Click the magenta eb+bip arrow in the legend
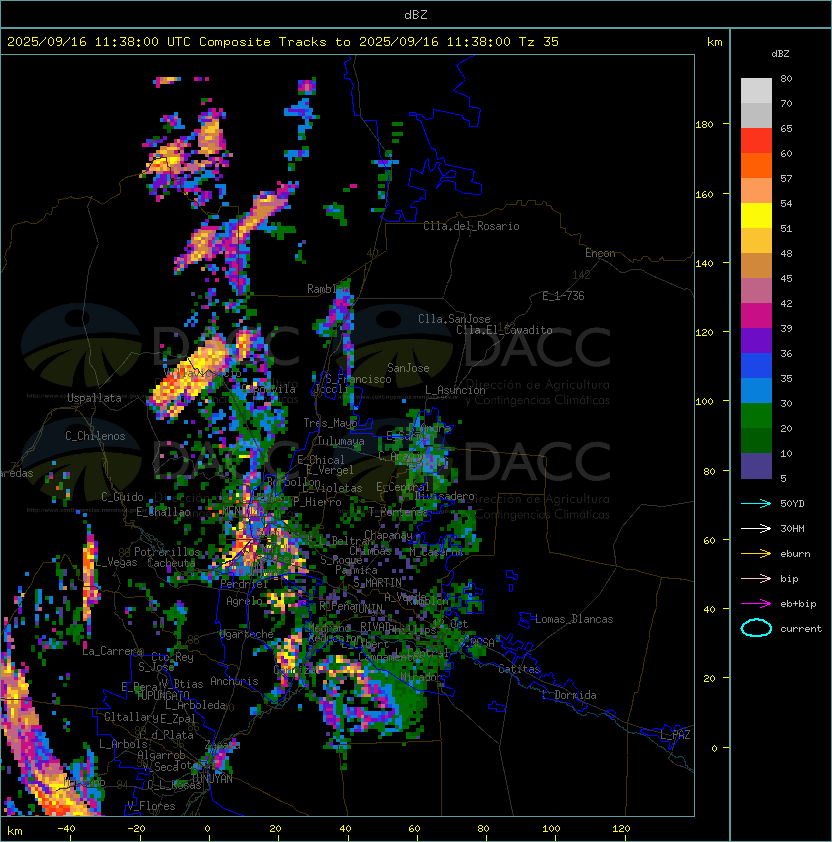The height and width of the screenshot is (842, 832). click(x=756, y=604)
